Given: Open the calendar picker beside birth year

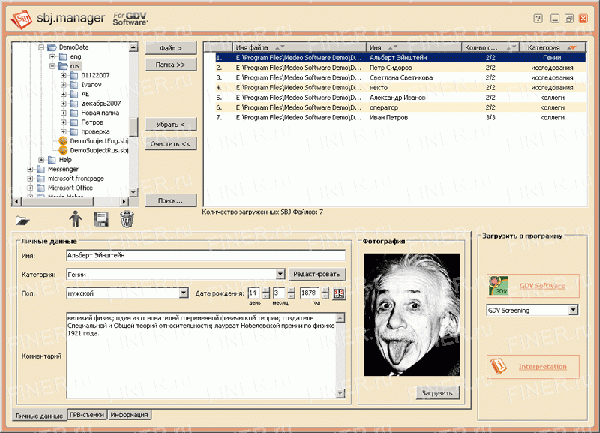Looking at the screenshot, I should pos(339,294).
